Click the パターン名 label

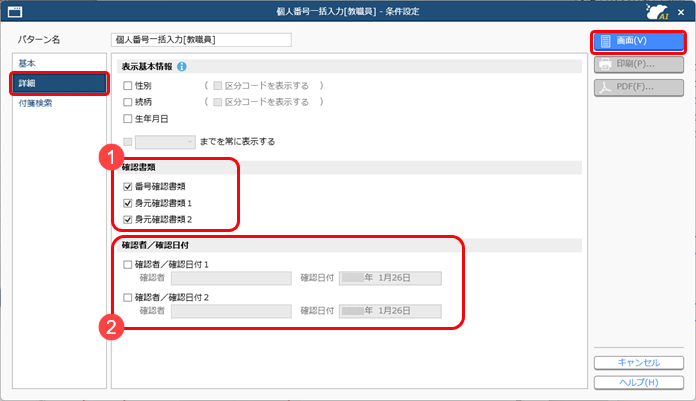[39, 40]
